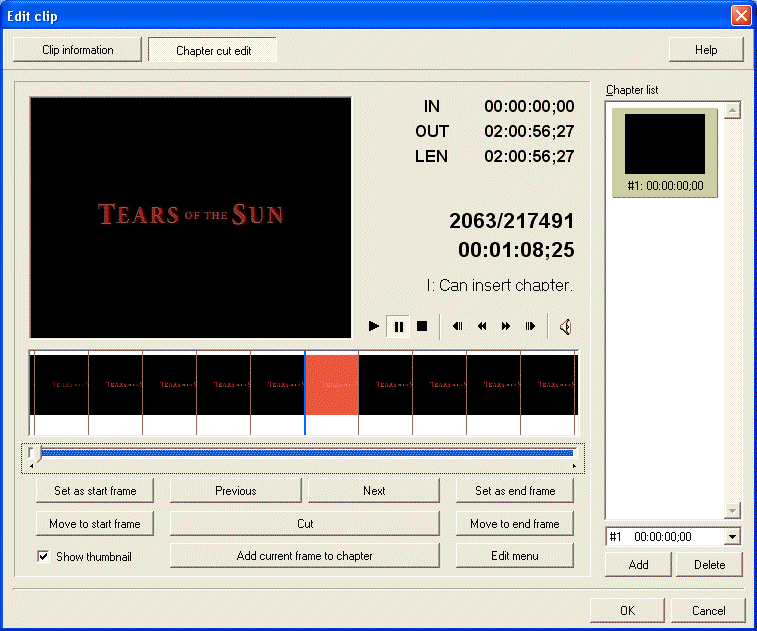The image size is (757, 631).
Task: Pause the video preview
Action: pyautogui.click(x=398, y=327)
